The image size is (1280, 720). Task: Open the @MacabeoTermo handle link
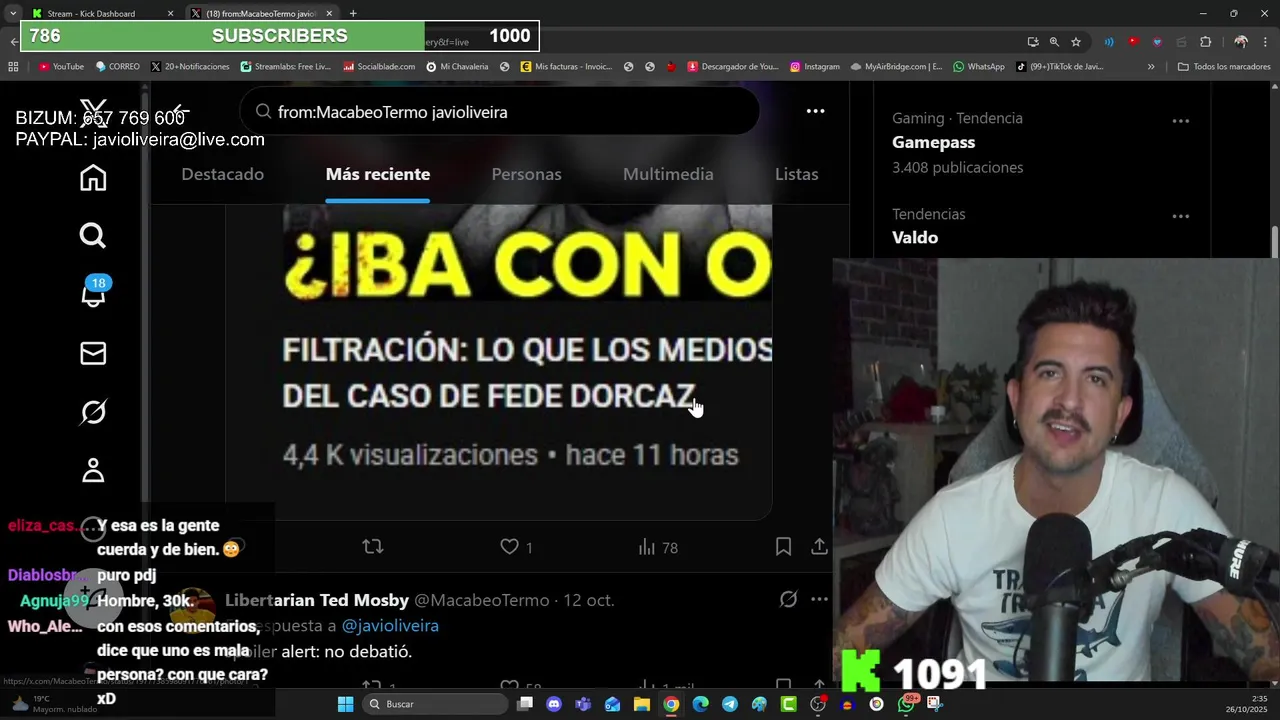click(482, 600)
